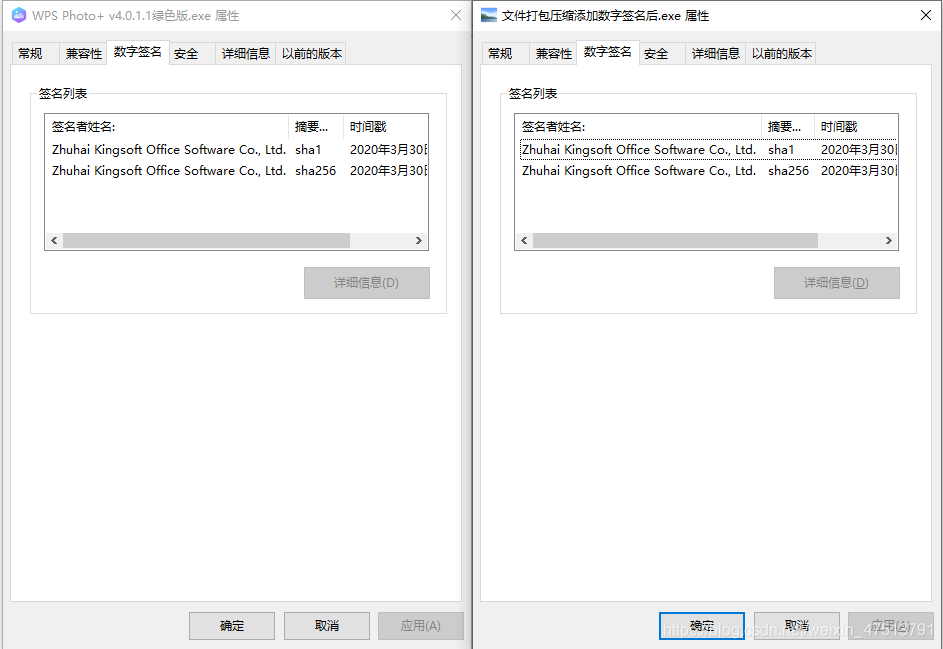Image resolution: width=943 pixels, height=649 pixels.
Task: Select sha1 signature row in WPS Photo+ window
Action: 236,150
